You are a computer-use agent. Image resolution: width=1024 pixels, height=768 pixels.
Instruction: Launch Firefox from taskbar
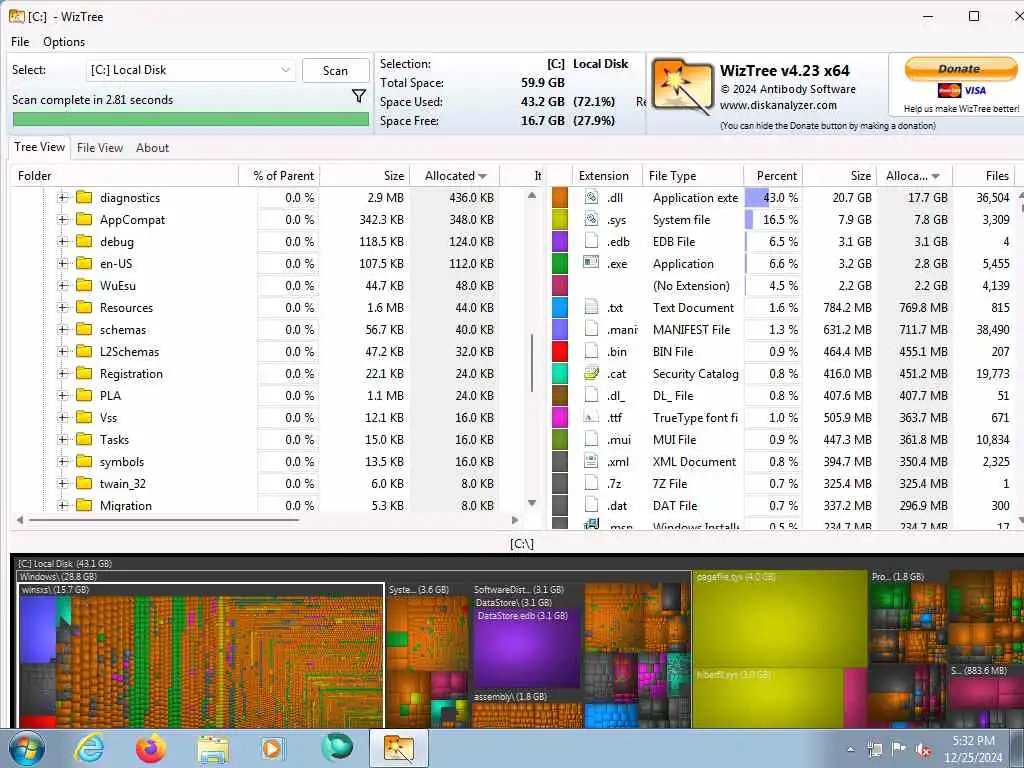click(x=151, y=748)
